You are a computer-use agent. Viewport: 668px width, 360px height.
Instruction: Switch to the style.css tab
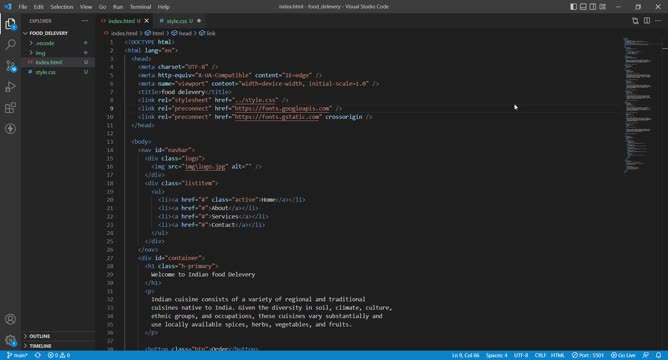[177, 21]
